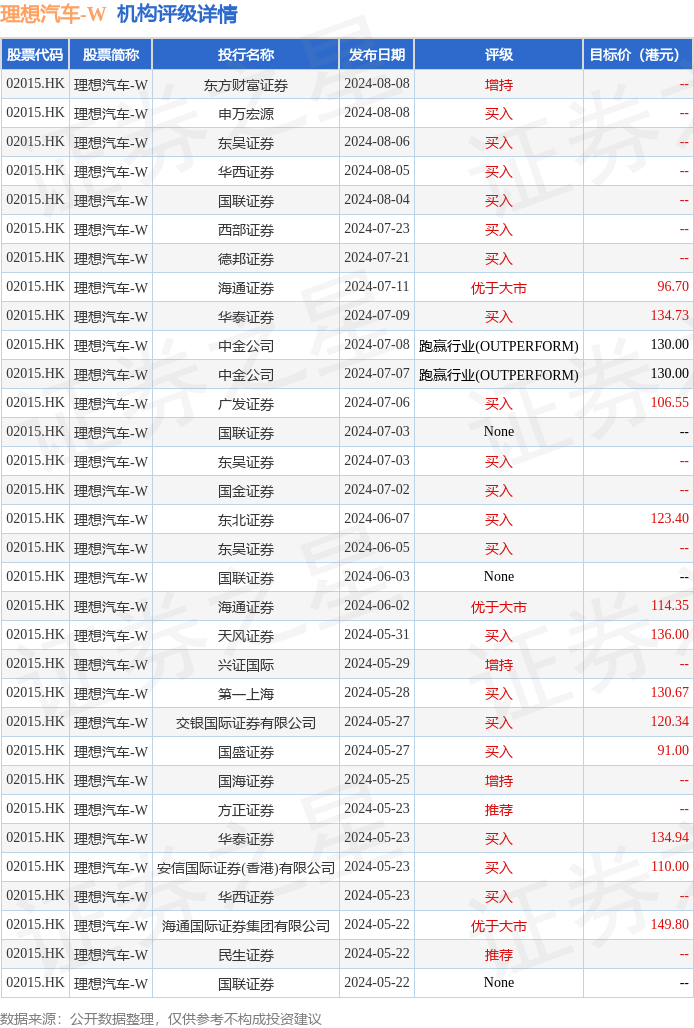The width and height of the screenshot is (694, 1028).
Task: Click 交银国际证券有限公司 cell
Action: click(x=246, y=723)
